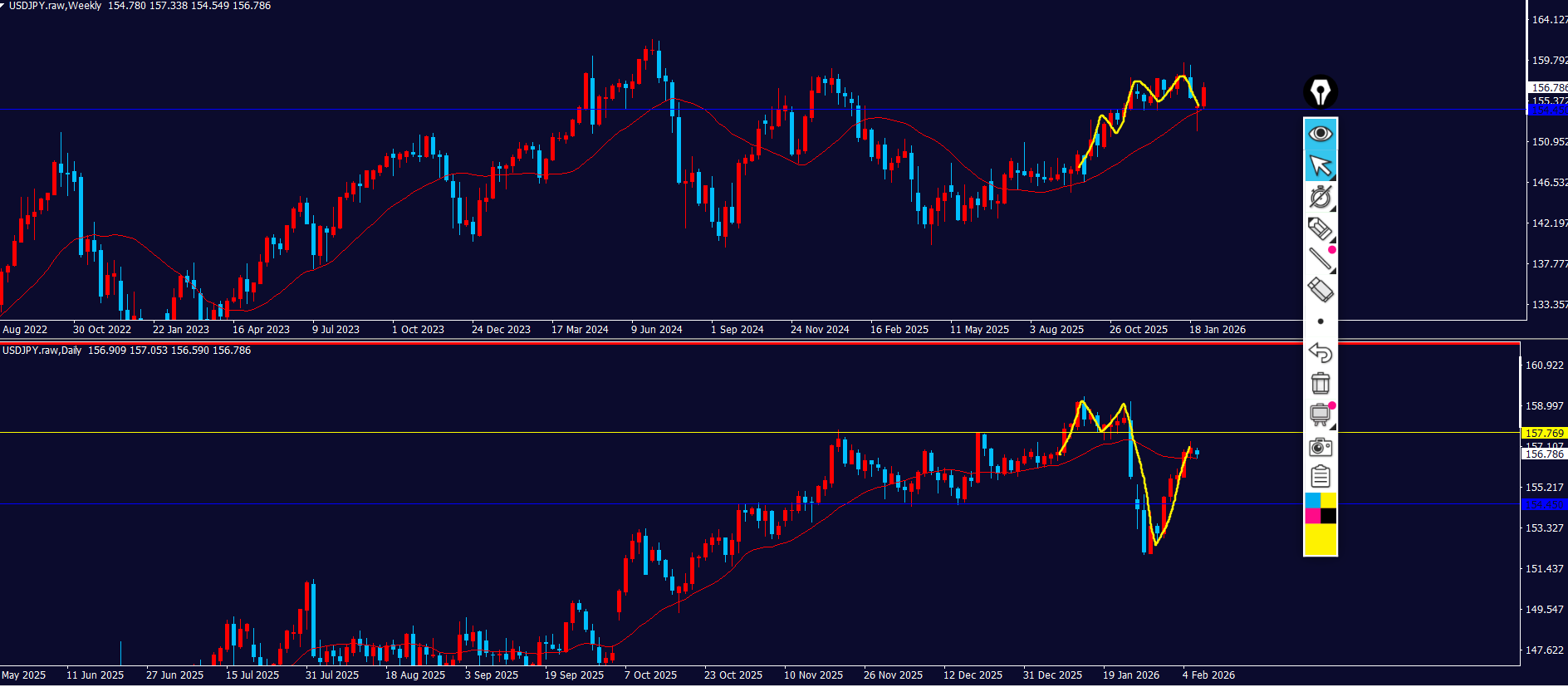Activate the eraser tool
This screenshot has height=687, width=1568.
[x=1320, y=289]
